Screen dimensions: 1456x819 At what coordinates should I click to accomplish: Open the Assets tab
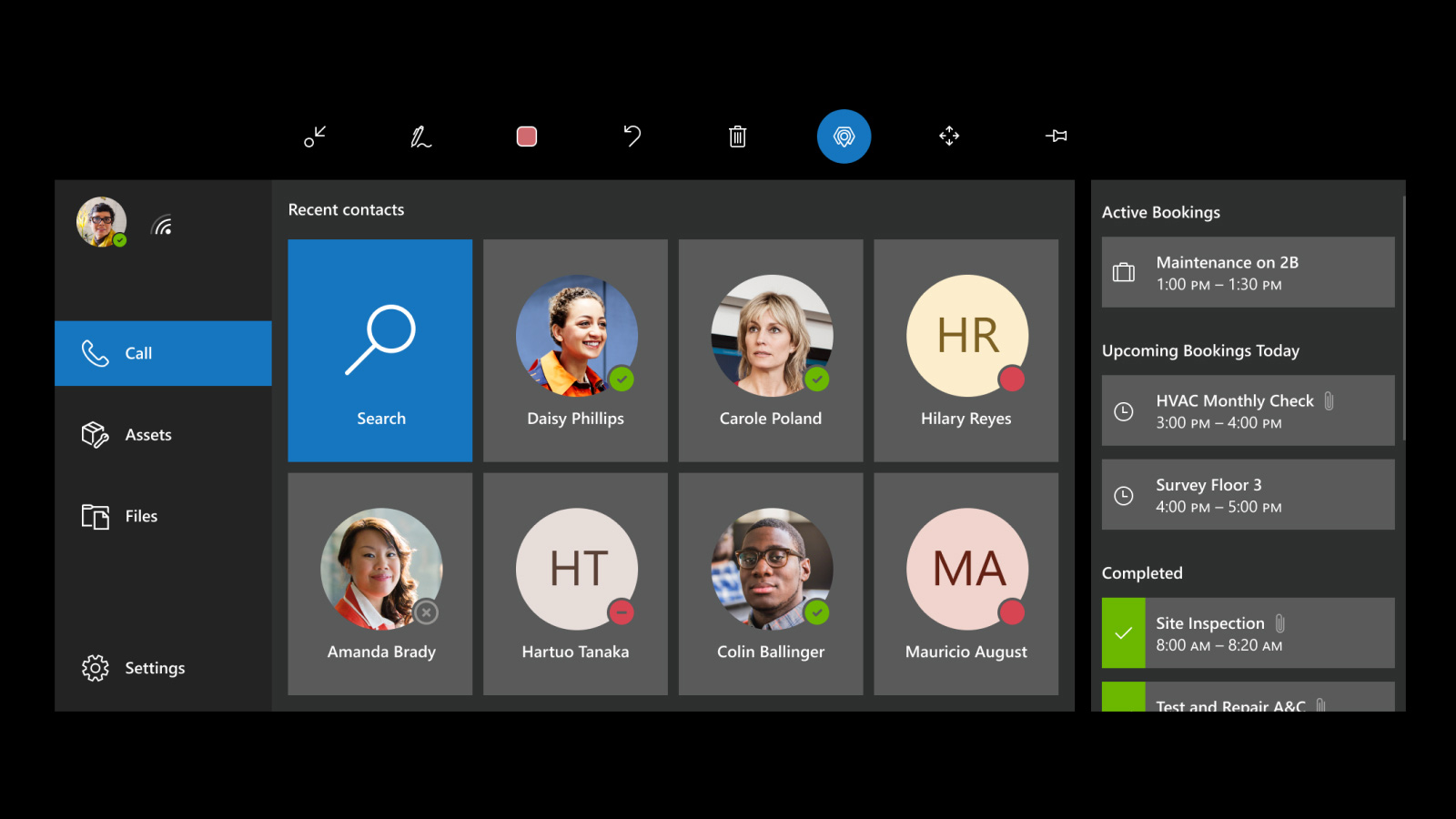[163, 435]
